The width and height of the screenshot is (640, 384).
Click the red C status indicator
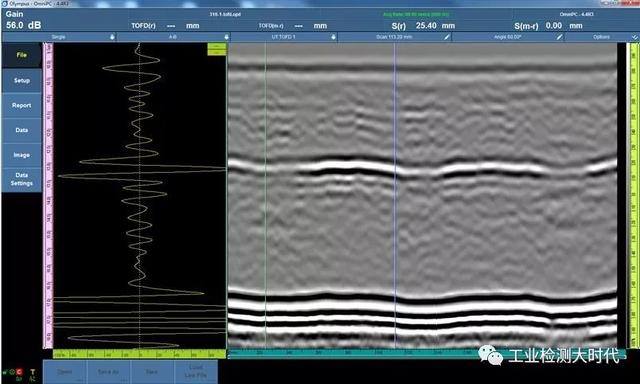(19, 372)
